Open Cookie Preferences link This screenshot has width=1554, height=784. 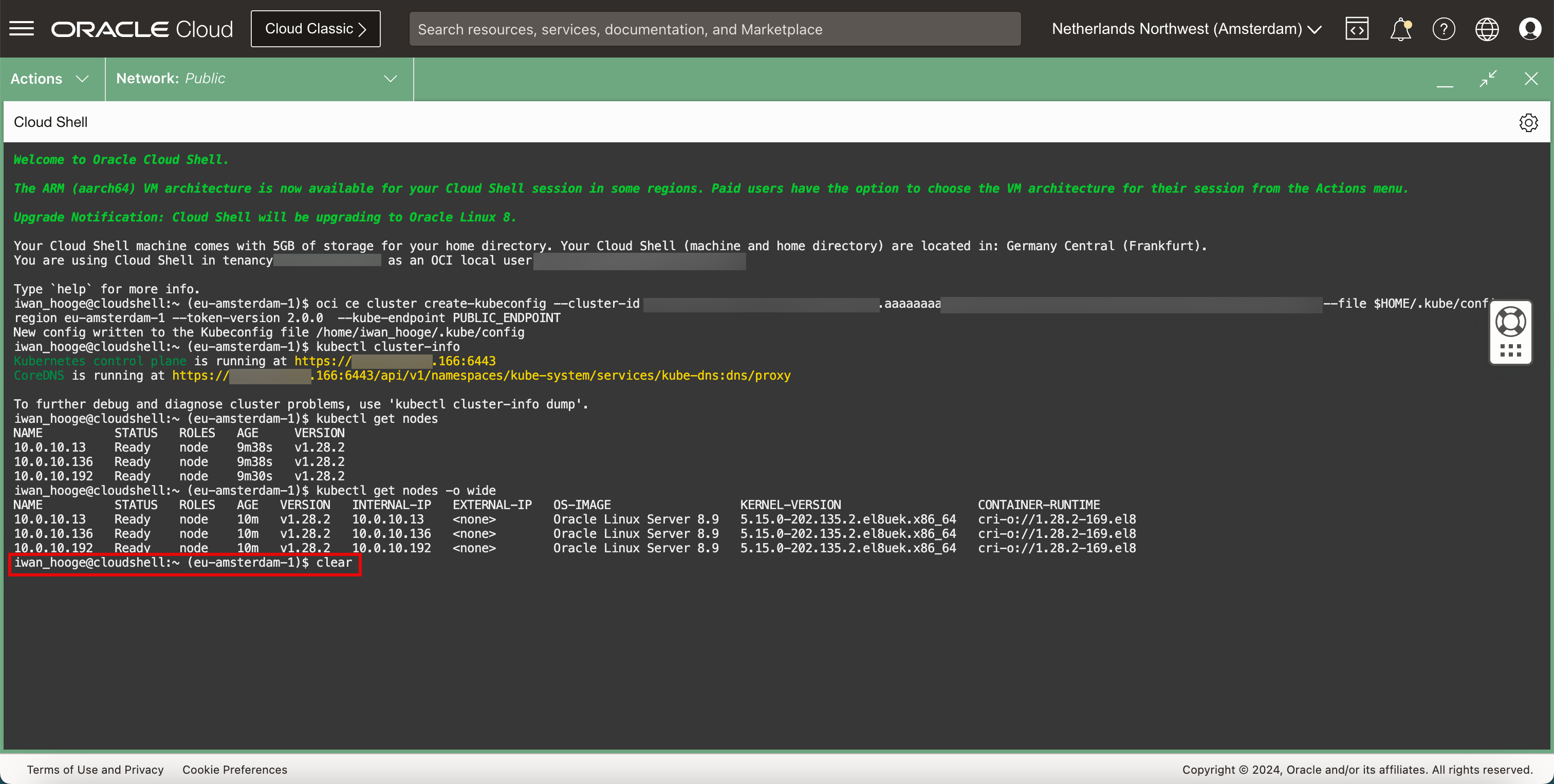pos(235,770)
